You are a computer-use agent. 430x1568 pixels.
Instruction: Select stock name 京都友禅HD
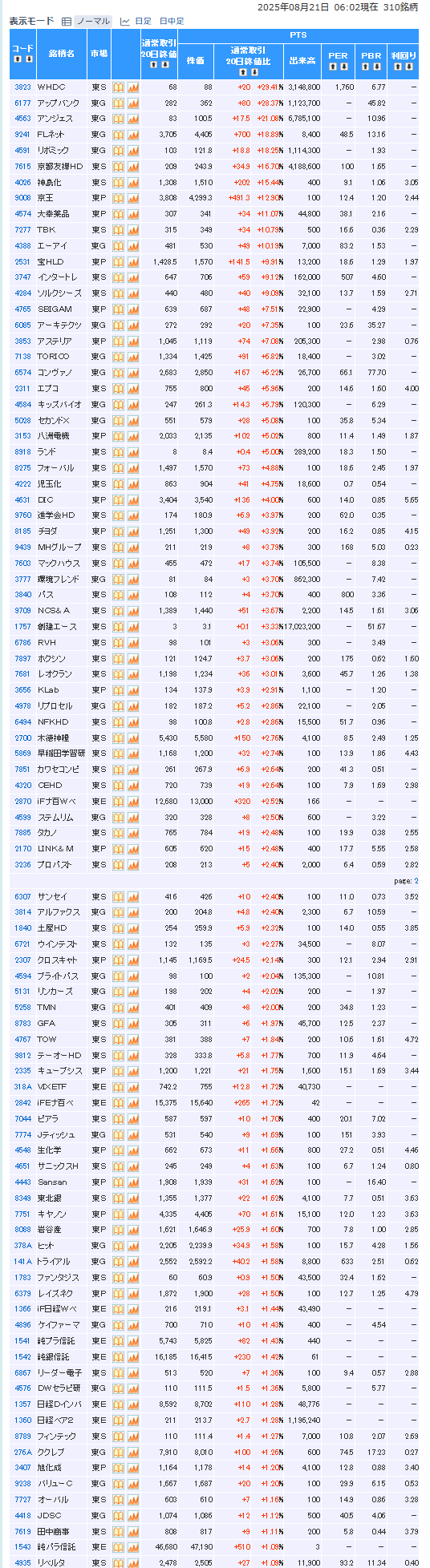[x=60, y=166]
